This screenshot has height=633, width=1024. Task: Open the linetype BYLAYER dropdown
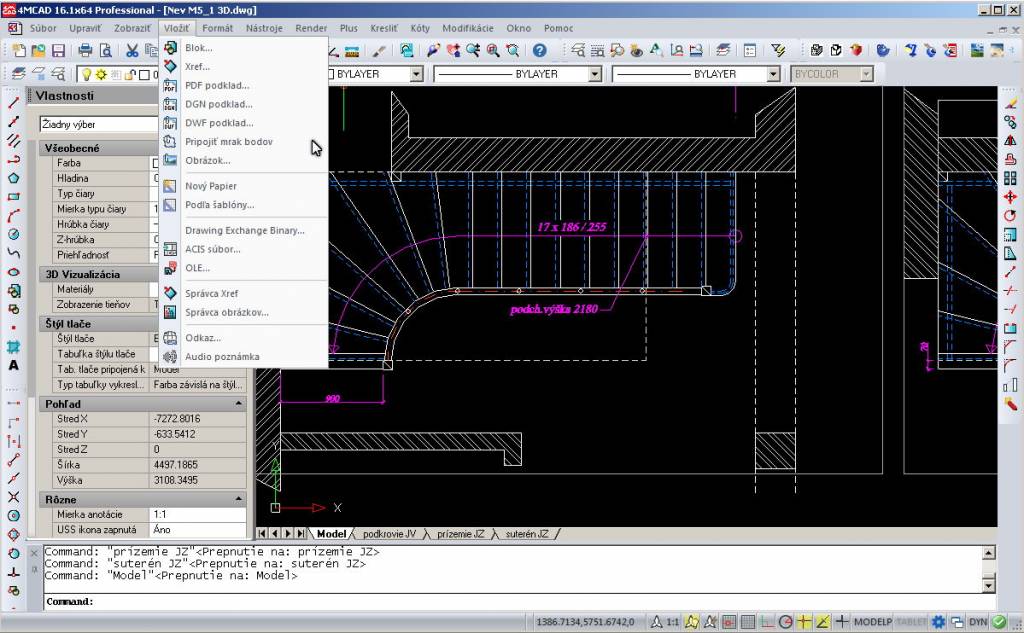tap(594, 74)
